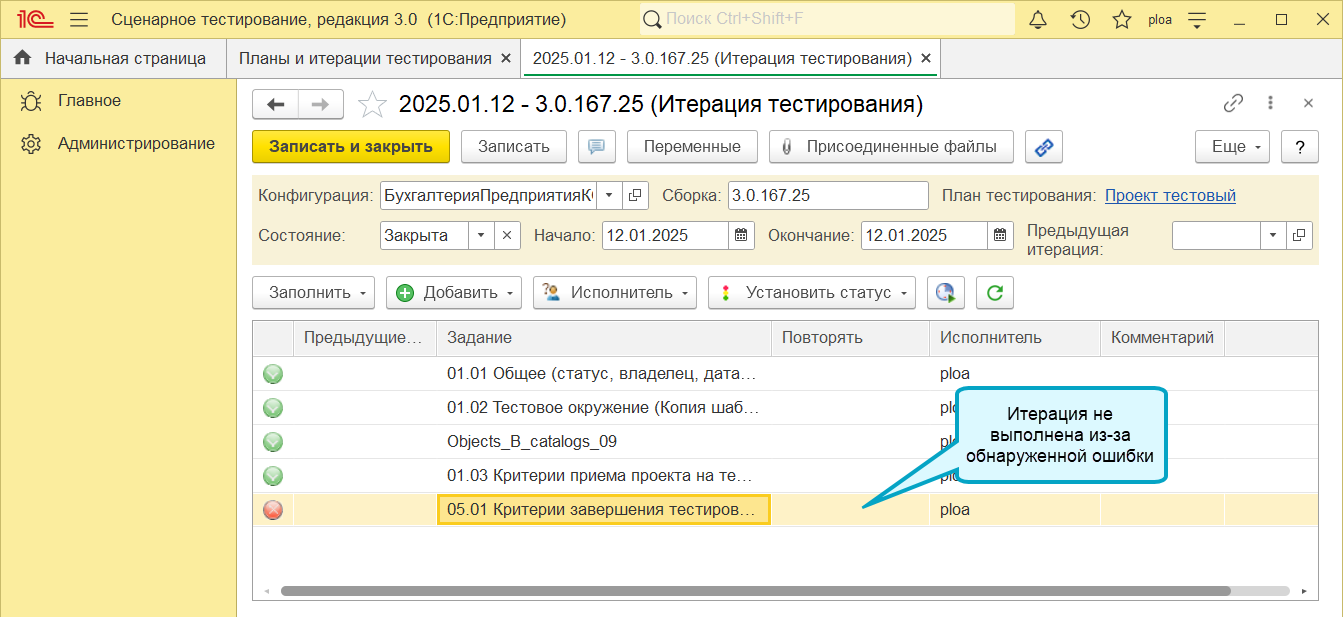Viewport: 1343px width, 617px height.
Task: Click the ploa user name in title bar
Action: click(x=1160, y=19)
